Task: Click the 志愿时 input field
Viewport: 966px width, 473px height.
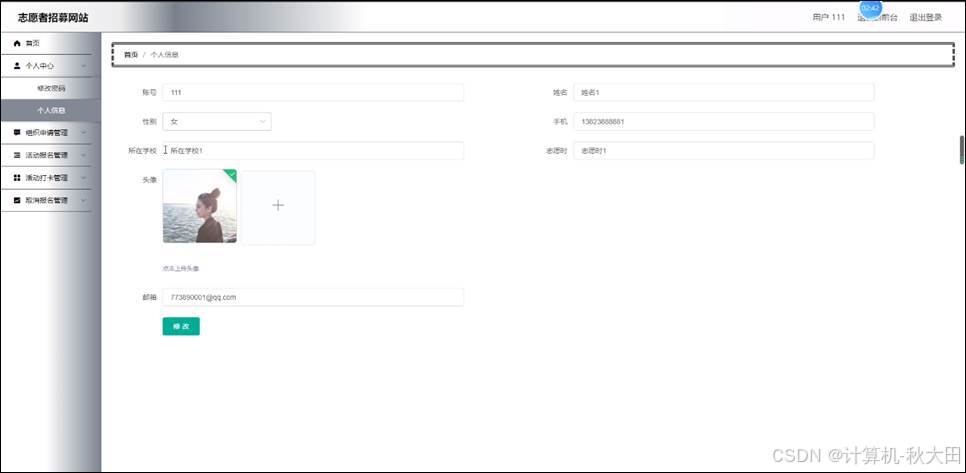Action: click(723, 151)
